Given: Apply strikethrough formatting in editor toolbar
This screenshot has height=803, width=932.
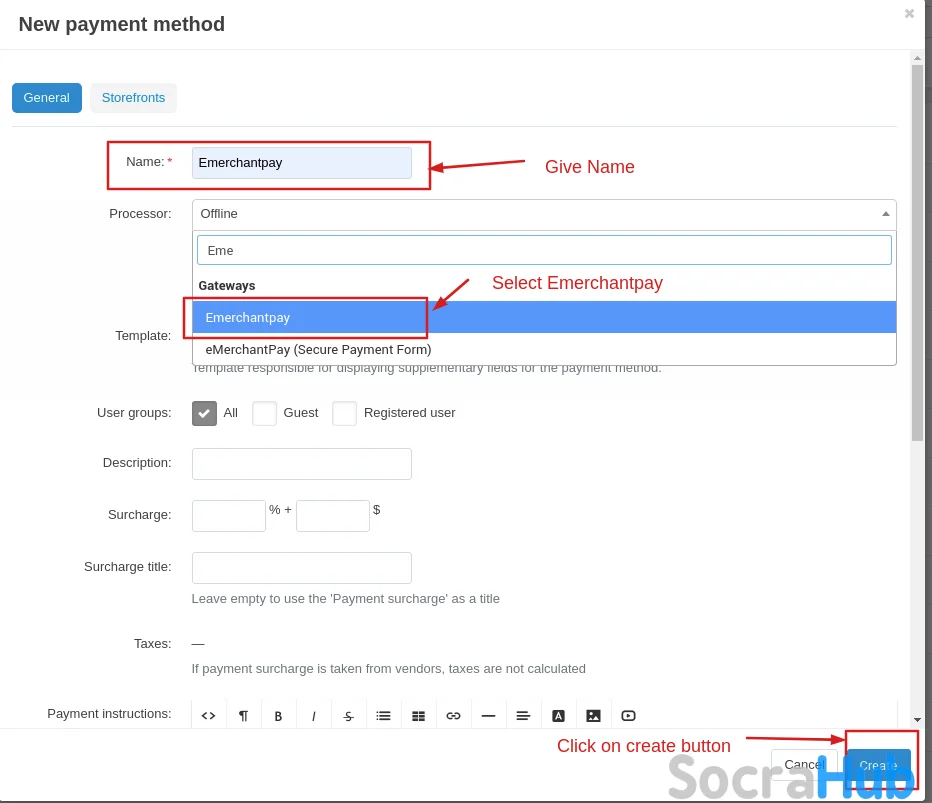Looking at the screenshot, I should point(348,715).
